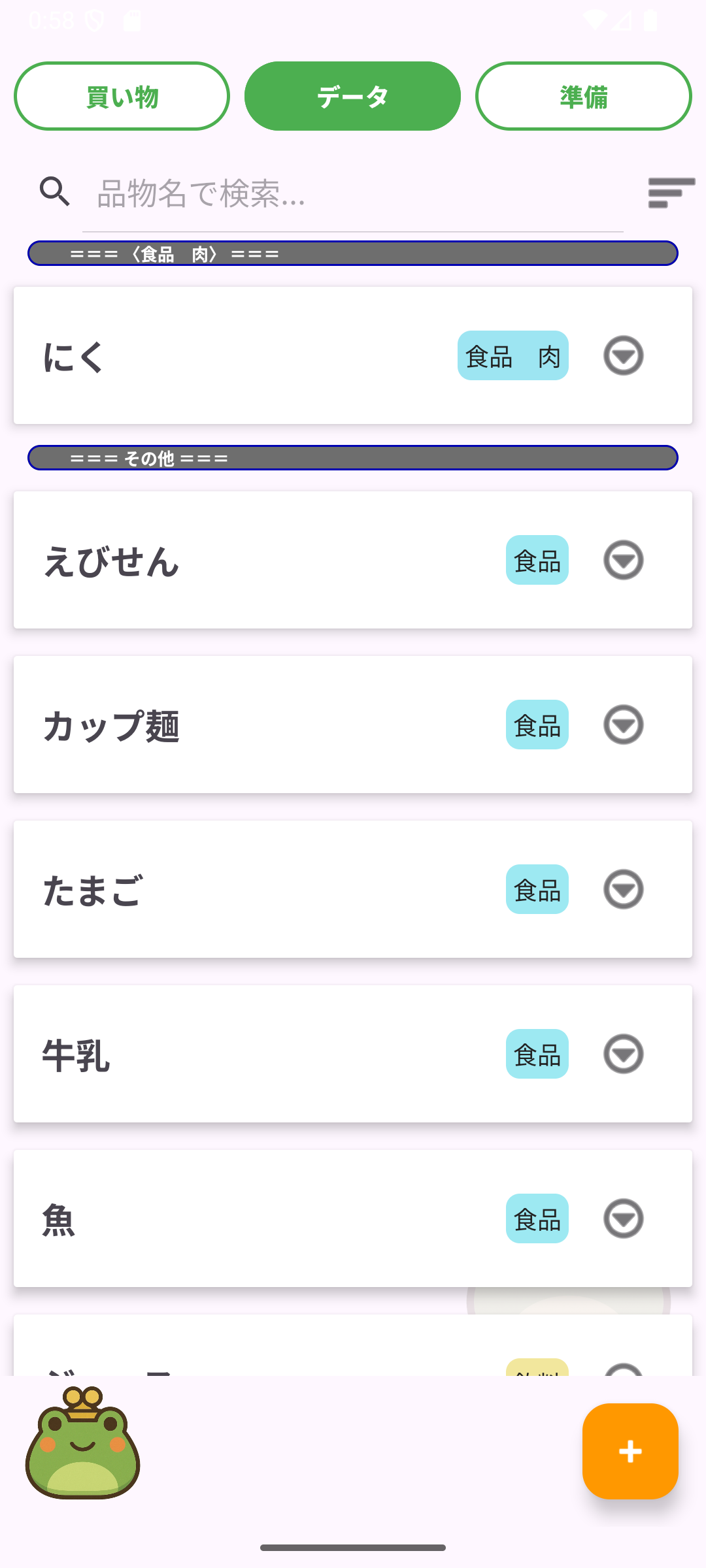
Task: Tap the 食品 tag on 魚
Action: tap(537, 1219)
